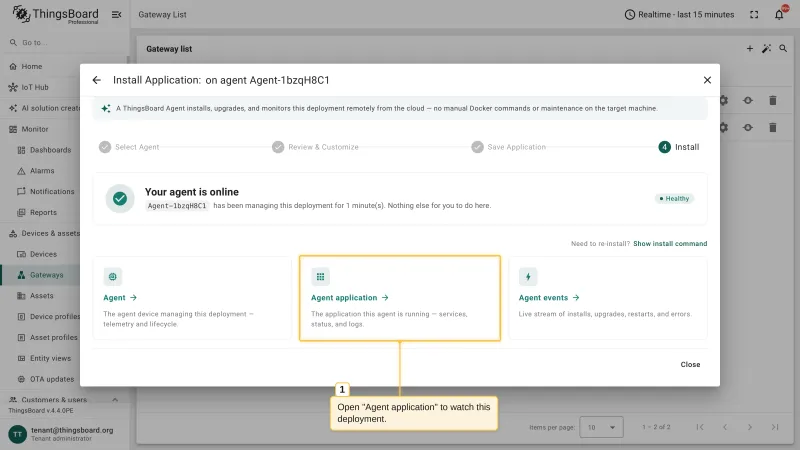
Task: Open the Agent events card
Action: (x=608, y=298)
